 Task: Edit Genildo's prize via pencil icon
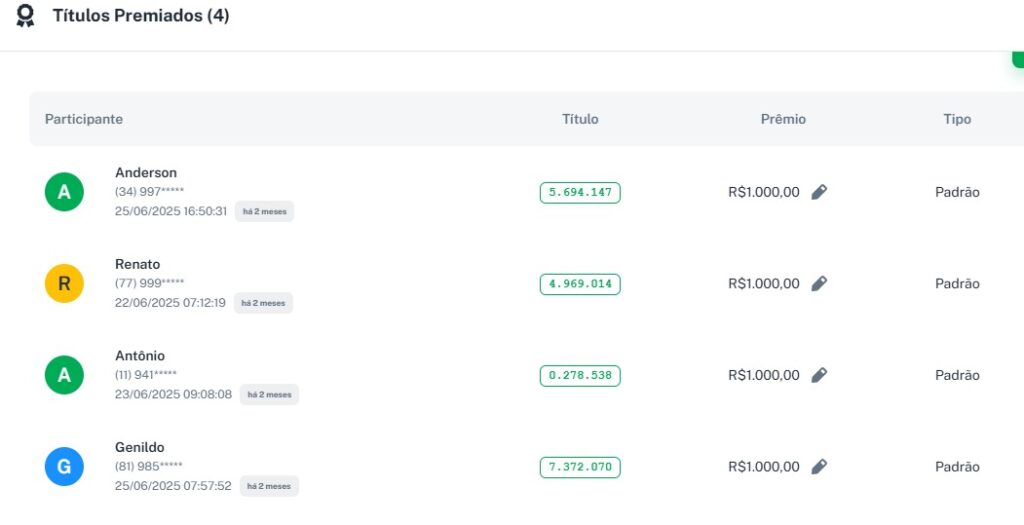pyautogui.click(x=819, y=466)
